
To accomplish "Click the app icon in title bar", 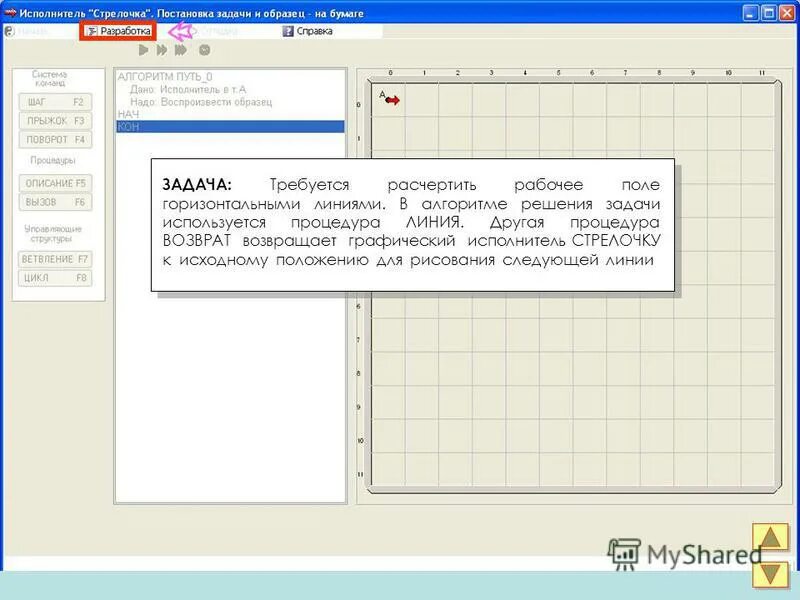I will (10, 13).
